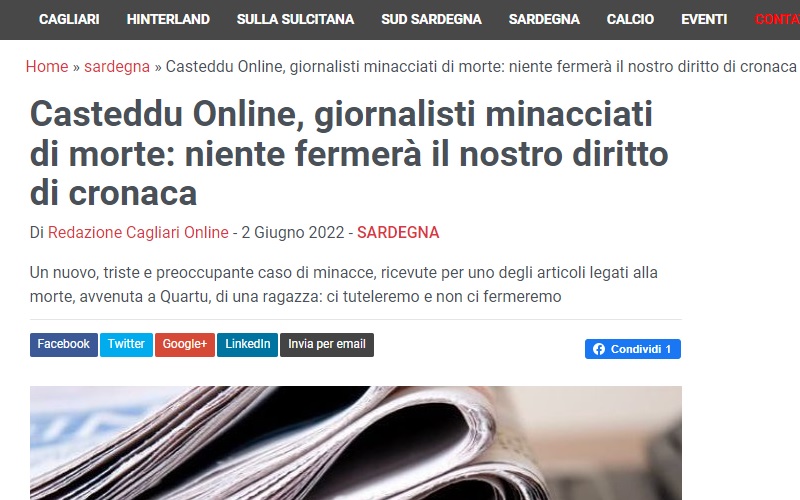Open author Redazione Cagliari Online link
The width and height of the screenshot is (800, 500).
138,233
